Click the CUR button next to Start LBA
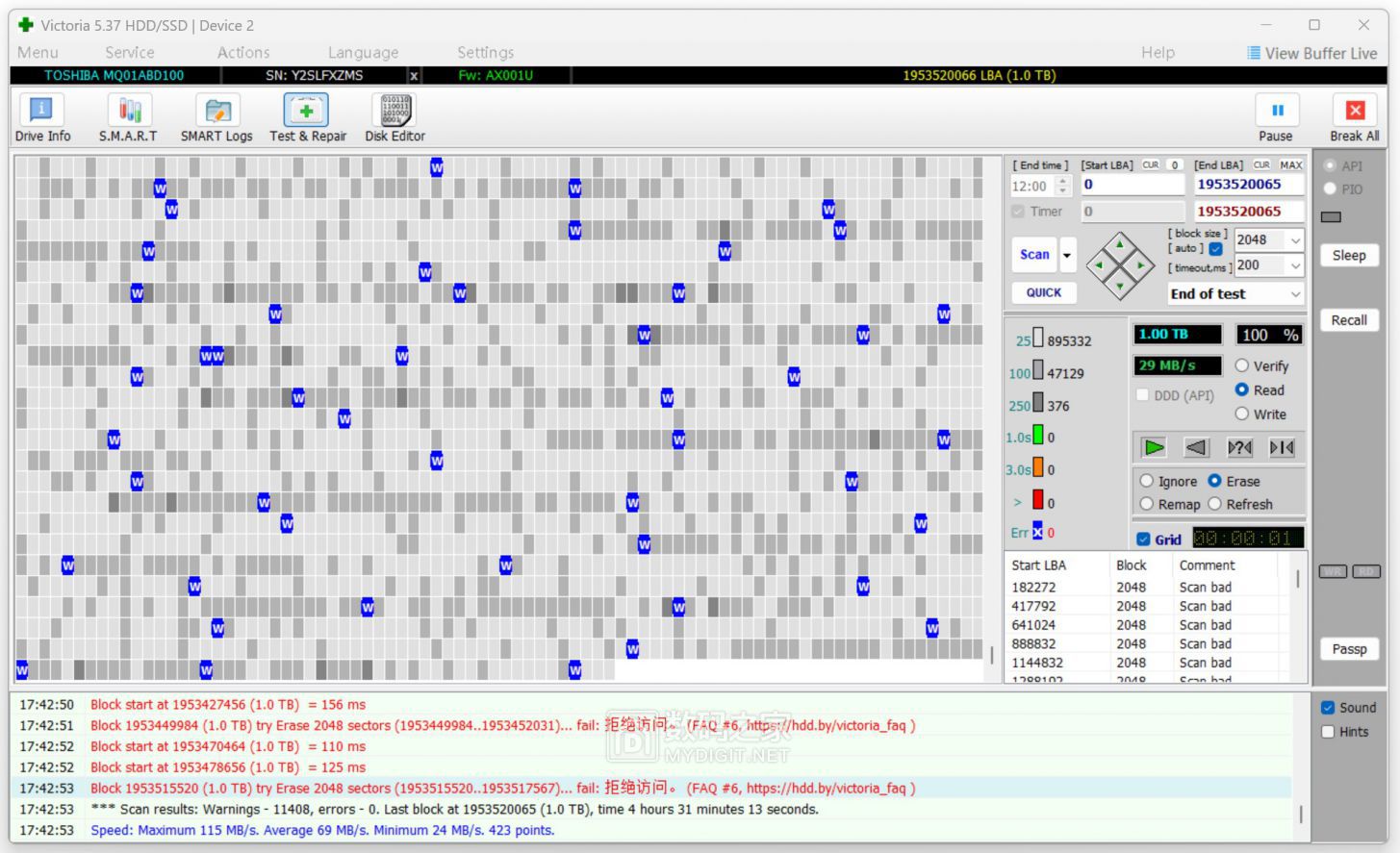 coord(1151,165)
